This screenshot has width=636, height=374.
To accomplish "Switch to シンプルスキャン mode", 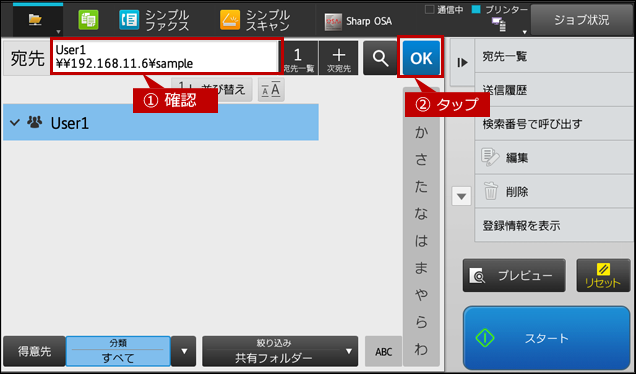I will 255,20.
